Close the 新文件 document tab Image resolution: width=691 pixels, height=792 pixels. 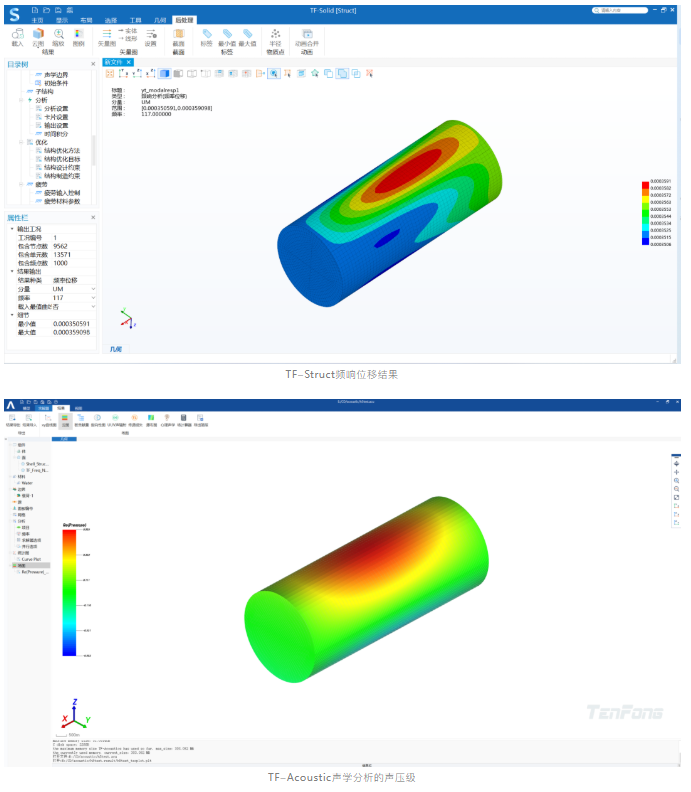(x=129, y=62)
